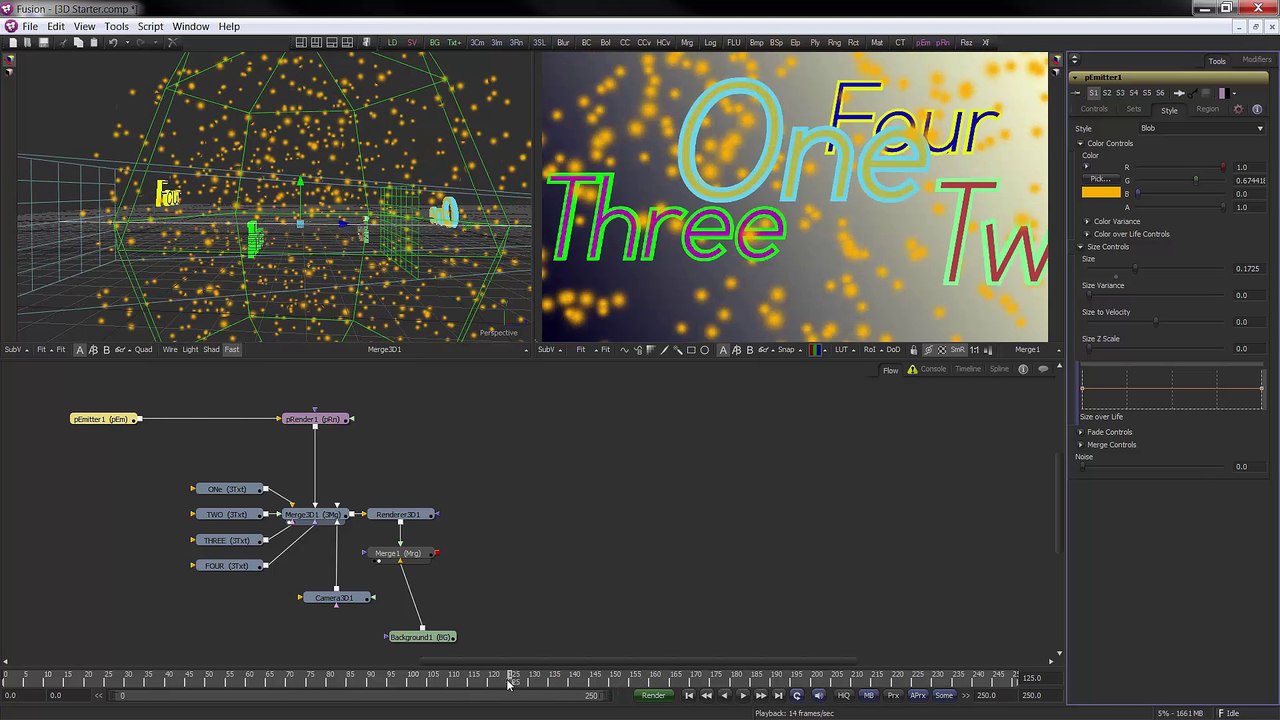Select the ellipse mask tool in right viewer
Viewport: 1280px width, 720px height.
click(704, 350)
